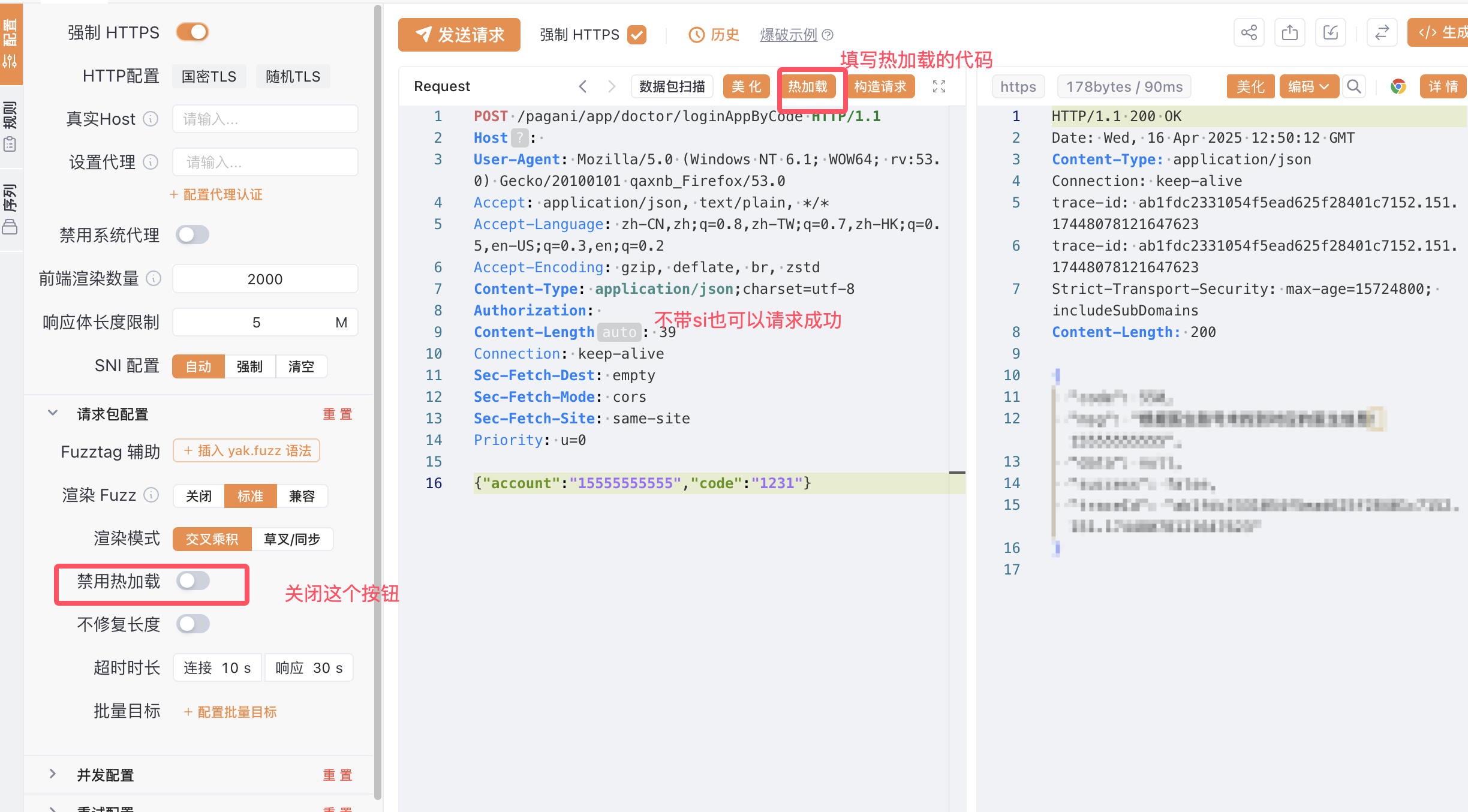1468x812 pixels.
Task: Click the search magnifier in response panel
Action: (1354, 87)
